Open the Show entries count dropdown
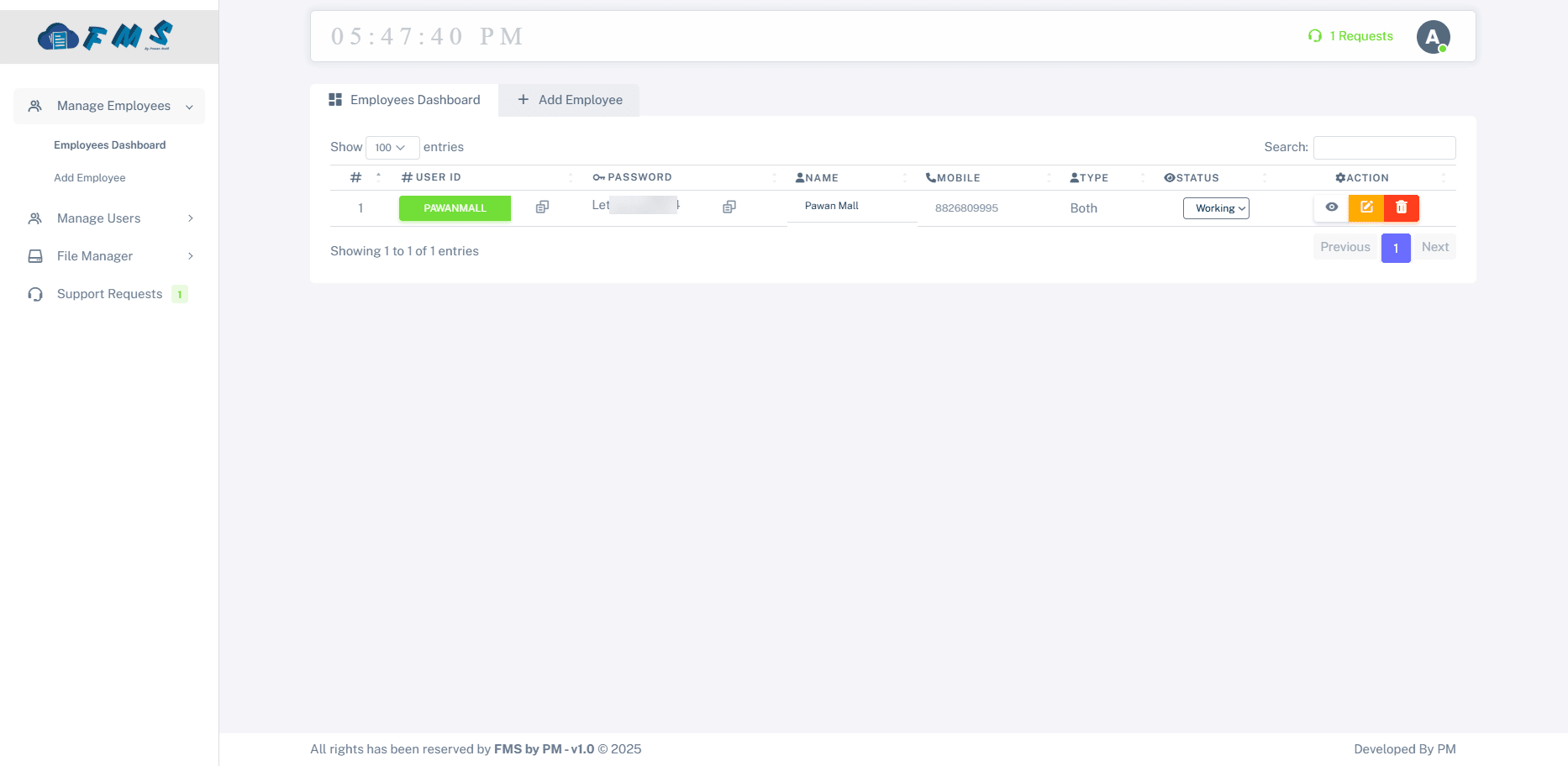This screenshot has width=1568, height=766. (392, 147)
